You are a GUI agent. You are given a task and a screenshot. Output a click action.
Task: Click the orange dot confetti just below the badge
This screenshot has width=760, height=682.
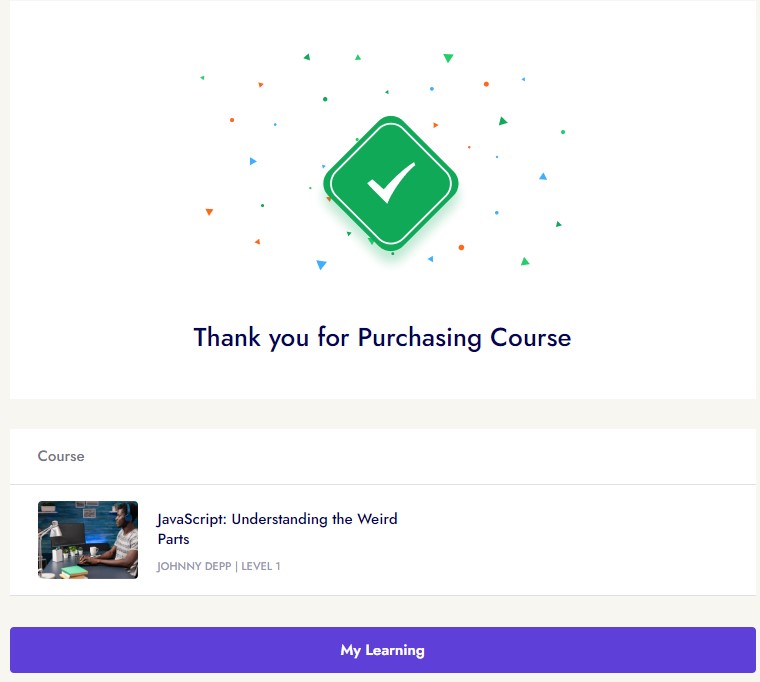(x=461, y=247)
